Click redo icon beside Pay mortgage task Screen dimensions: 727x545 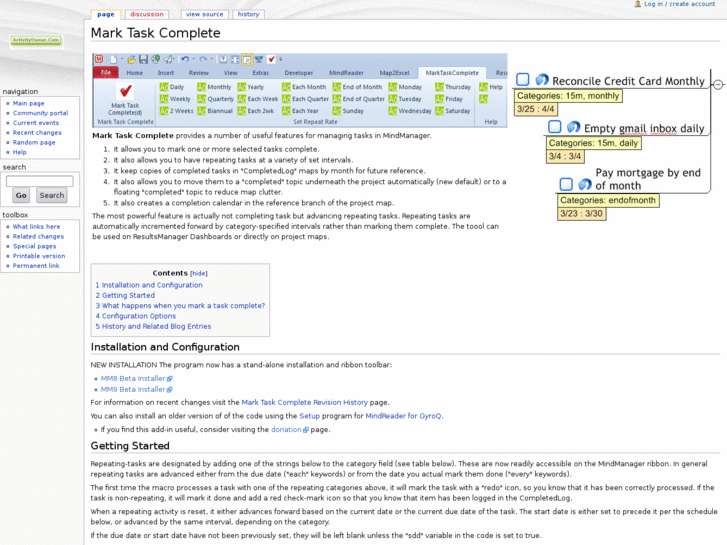click(585, 184)
